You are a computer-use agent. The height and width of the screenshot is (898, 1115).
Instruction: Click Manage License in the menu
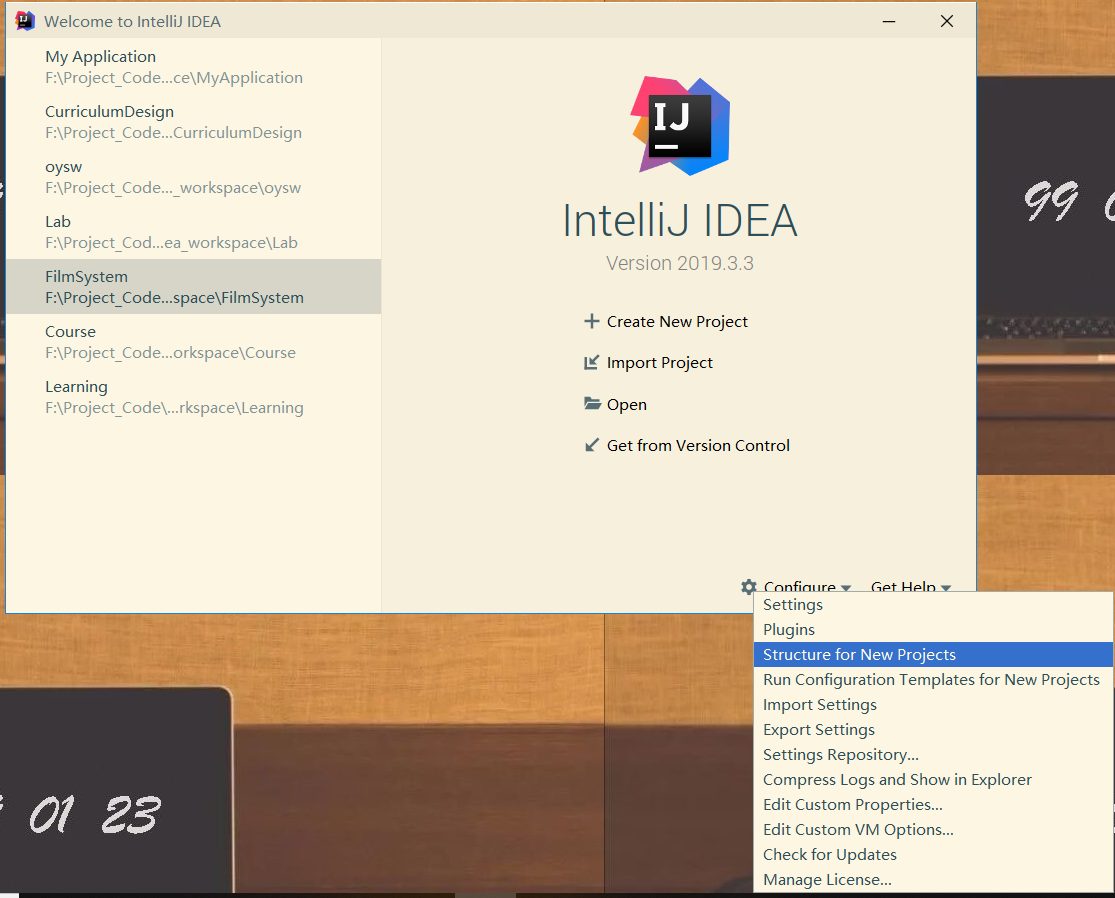827,879
